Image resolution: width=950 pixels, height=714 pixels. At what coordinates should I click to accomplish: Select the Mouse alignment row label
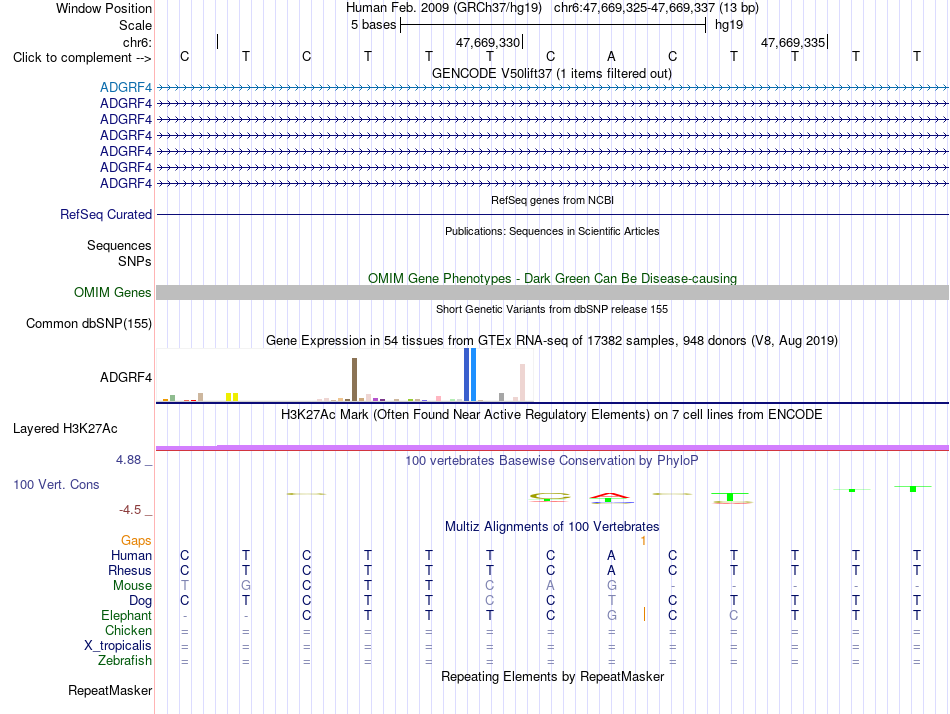[132, 586]
